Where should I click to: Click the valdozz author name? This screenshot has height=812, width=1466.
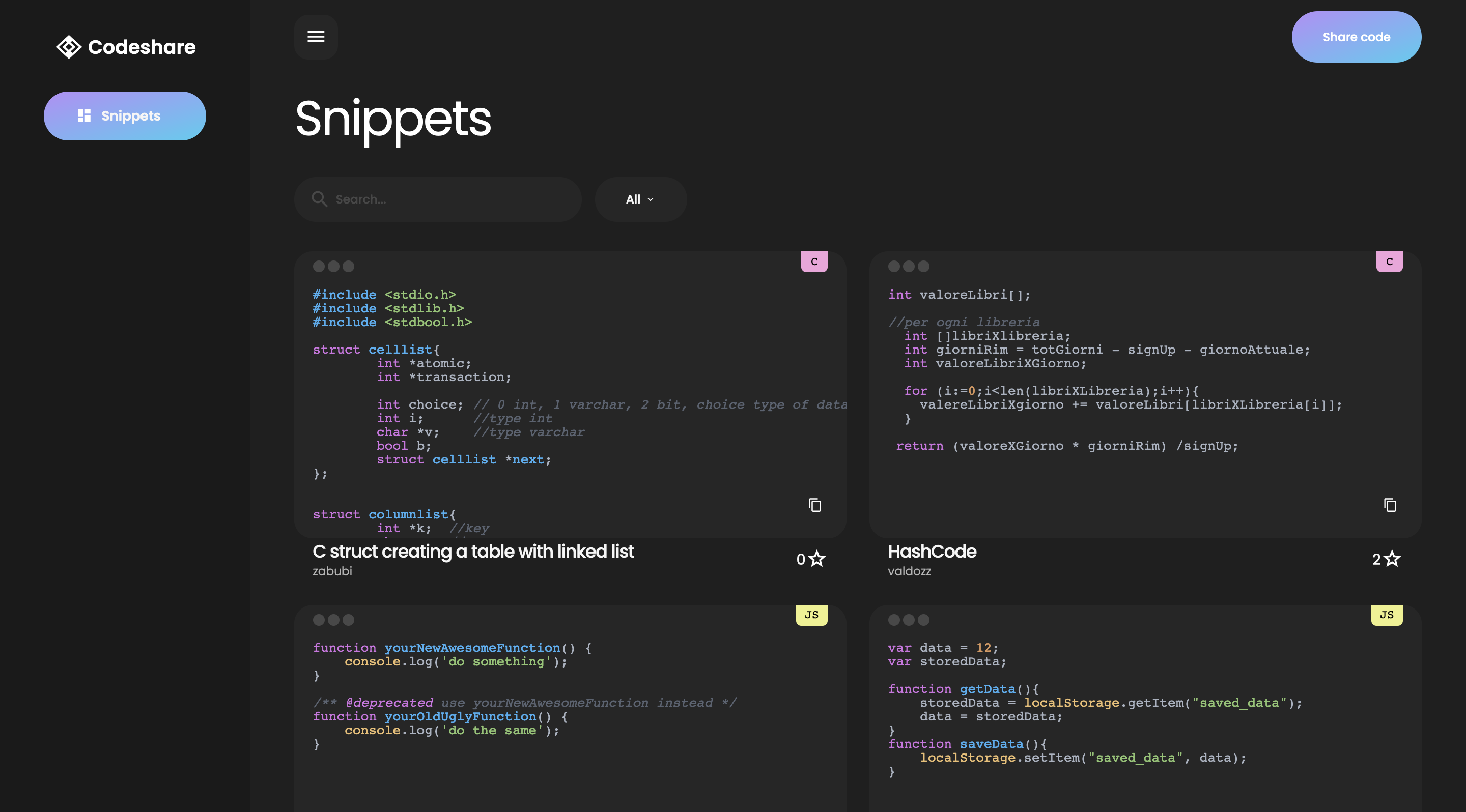point(909,571)
